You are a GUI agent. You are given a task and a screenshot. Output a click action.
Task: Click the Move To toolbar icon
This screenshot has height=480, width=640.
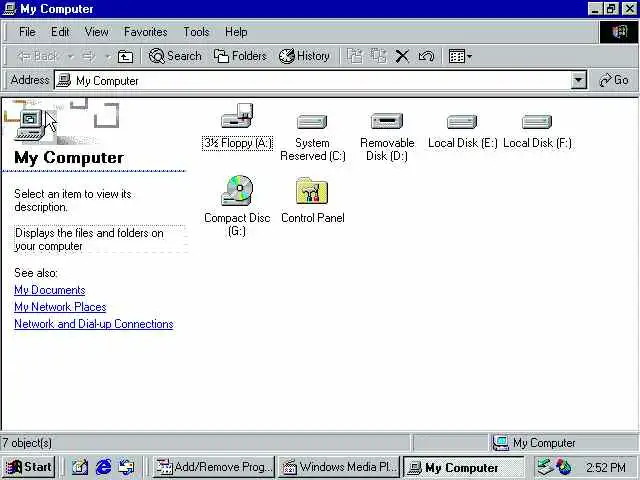(x=354, y=56)
